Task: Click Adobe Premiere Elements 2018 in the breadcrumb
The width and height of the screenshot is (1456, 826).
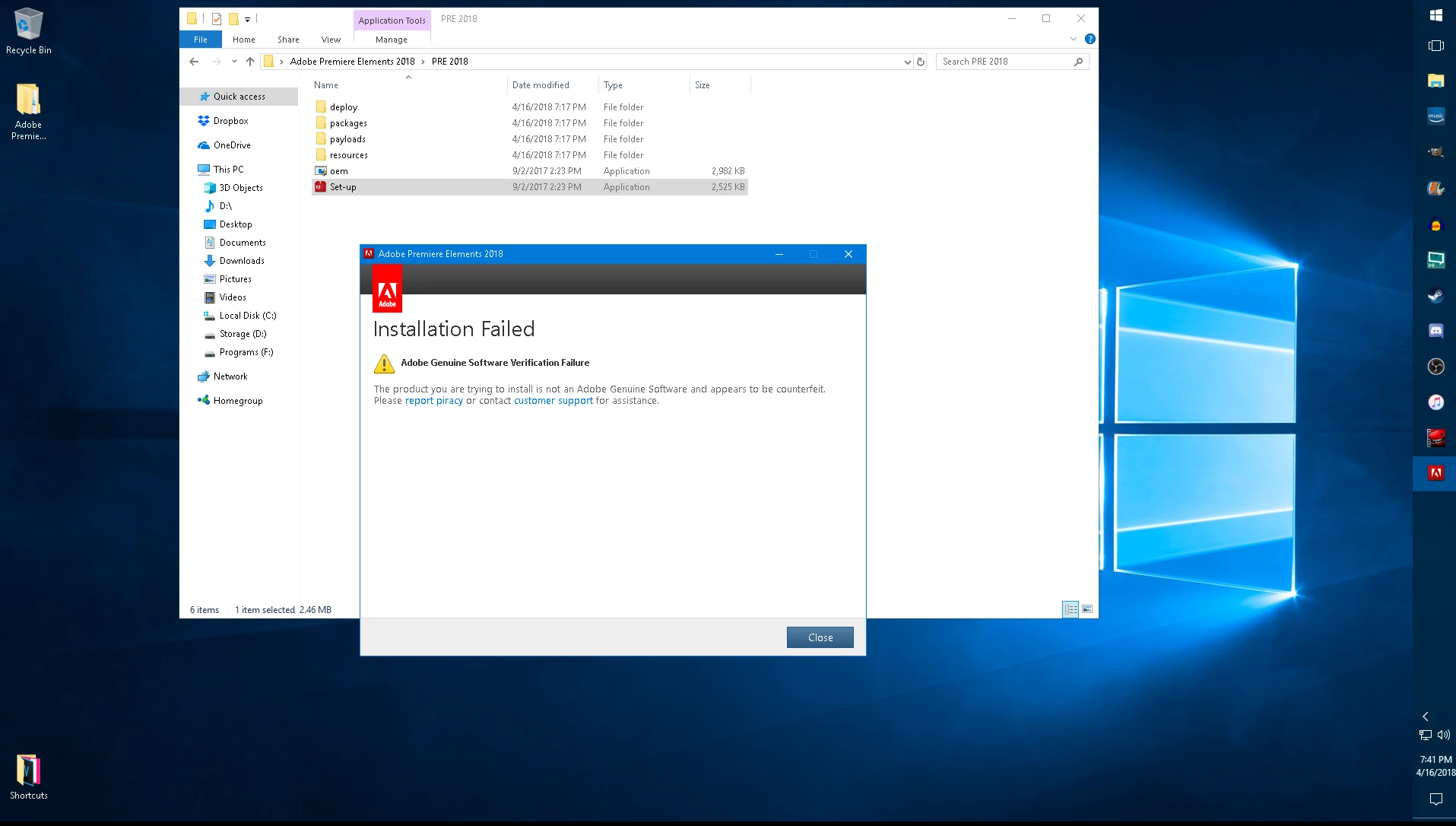Action: coord(352,62)
